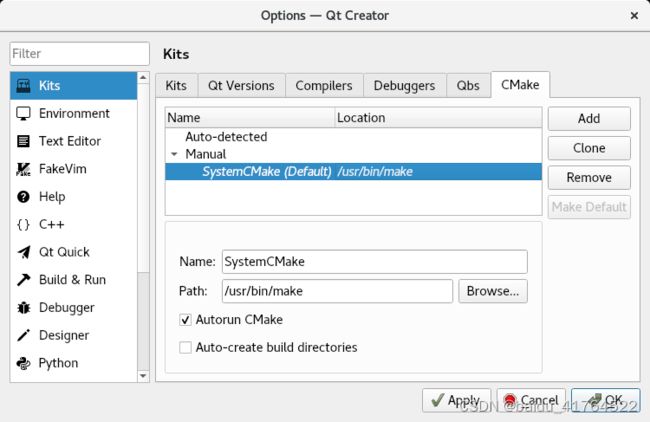
Task: Switch to the Kits tab
Action: 176,85
